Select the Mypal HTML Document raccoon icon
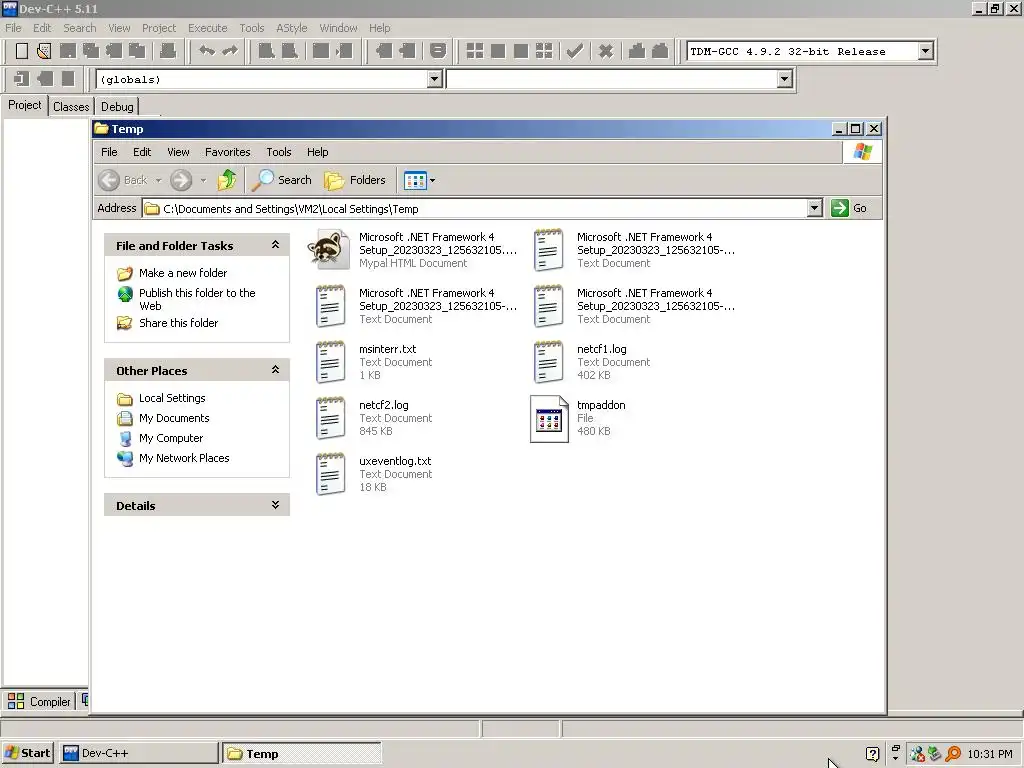The height and width of the screenshot is (768, 1024). click(329, 249)
